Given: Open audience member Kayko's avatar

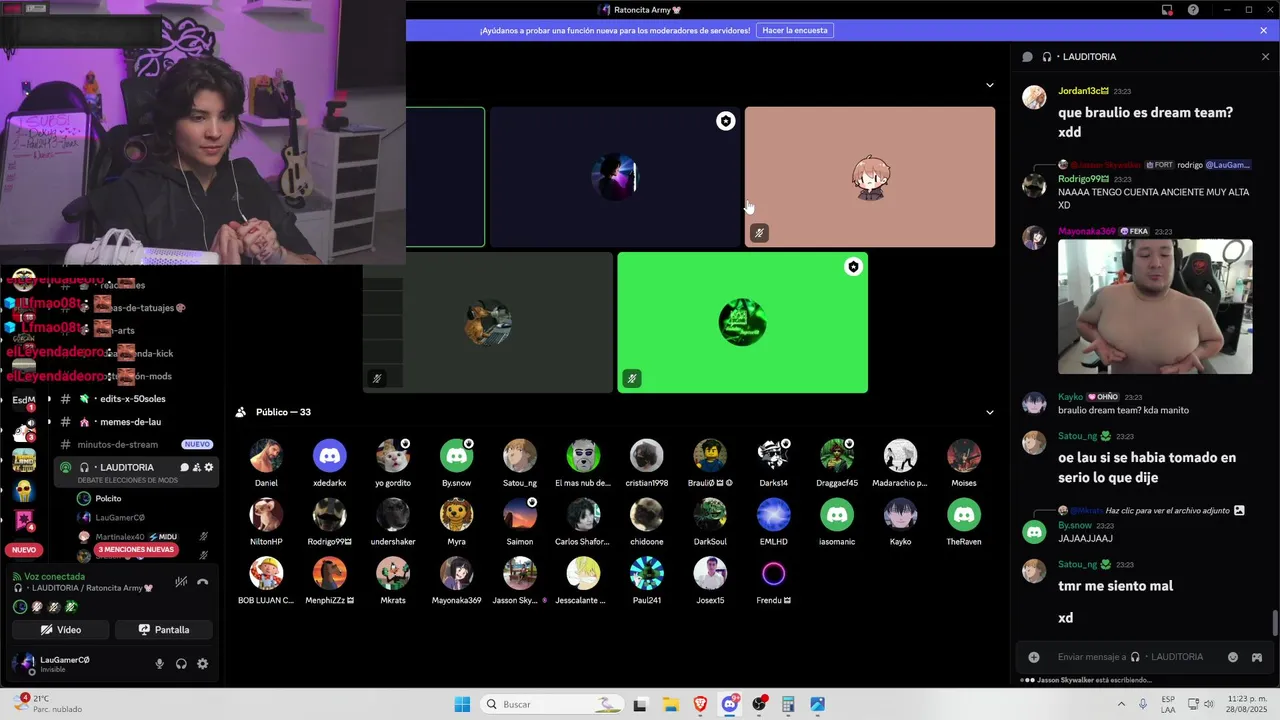Looking at the screenshot, I should (900, 515).
